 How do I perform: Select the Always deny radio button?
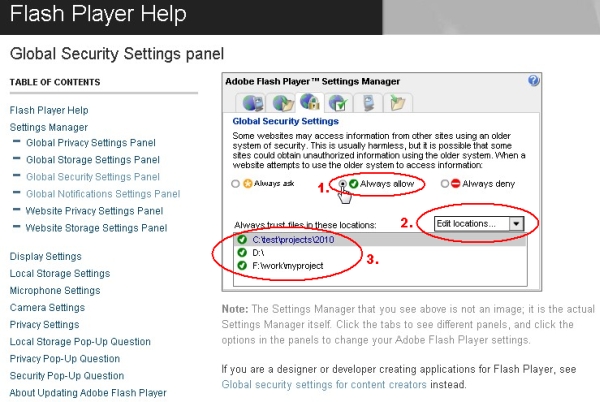[x=445, y=184]
